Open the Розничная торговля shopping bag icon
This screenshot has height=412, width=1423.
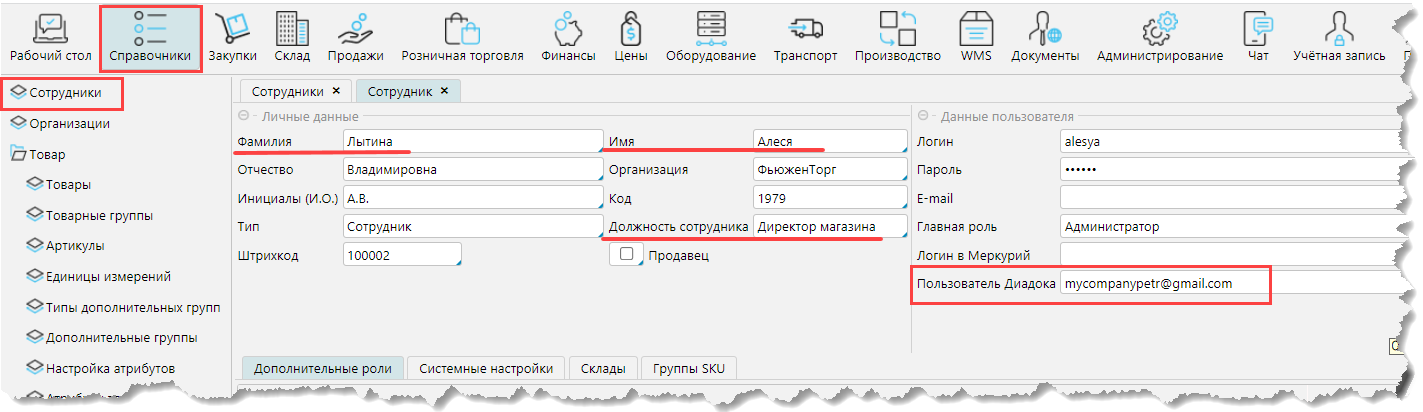462,29
